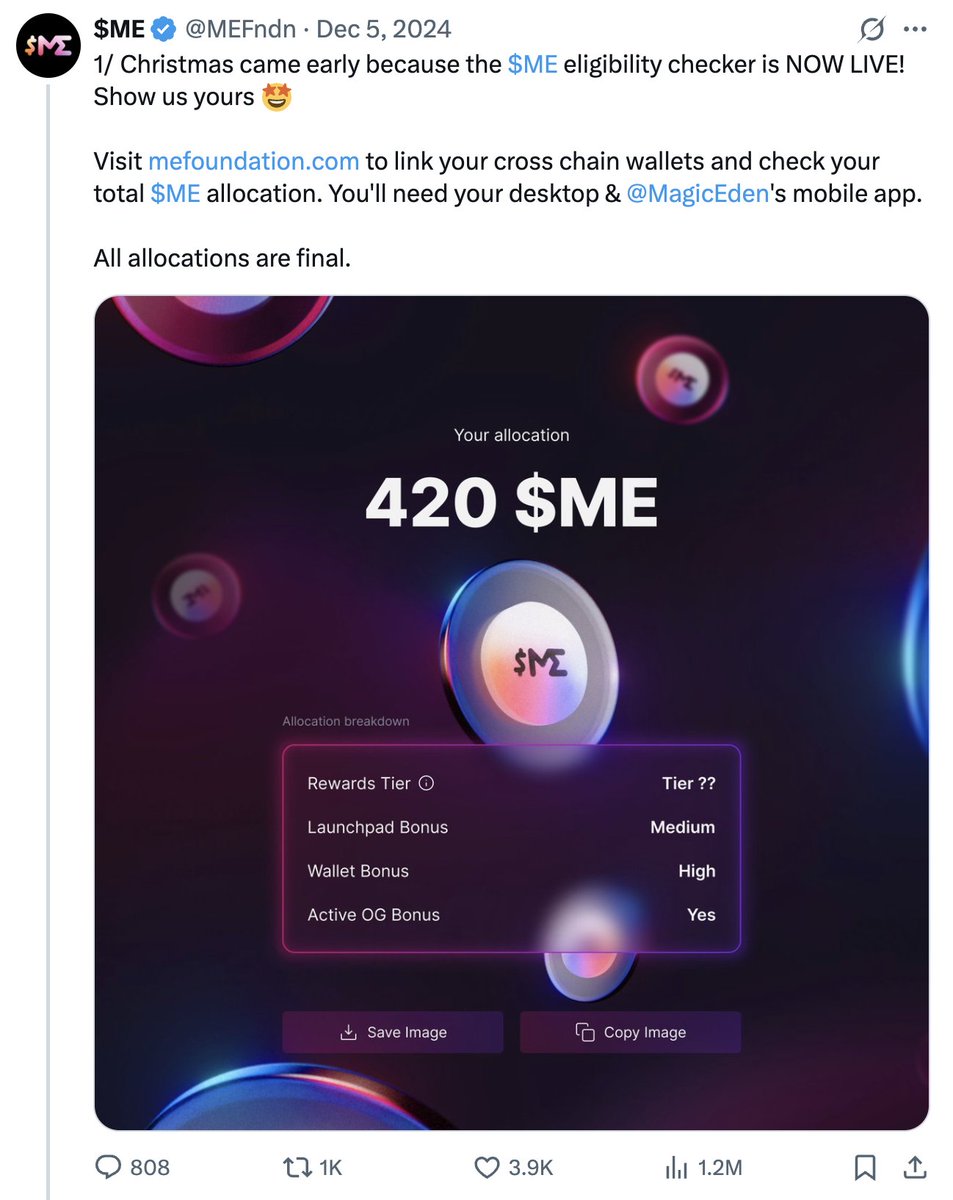Click the blue verified badge
953x1200 pixels.
[165, 30]
